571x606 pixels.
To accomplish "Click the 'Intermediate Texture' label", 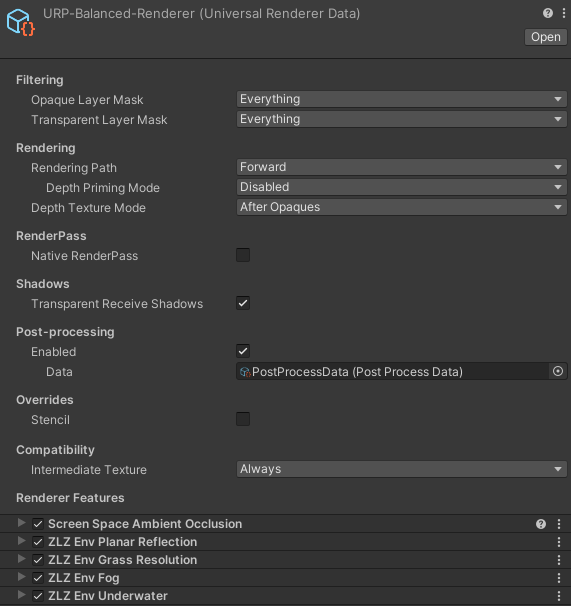I will [89, 470].
